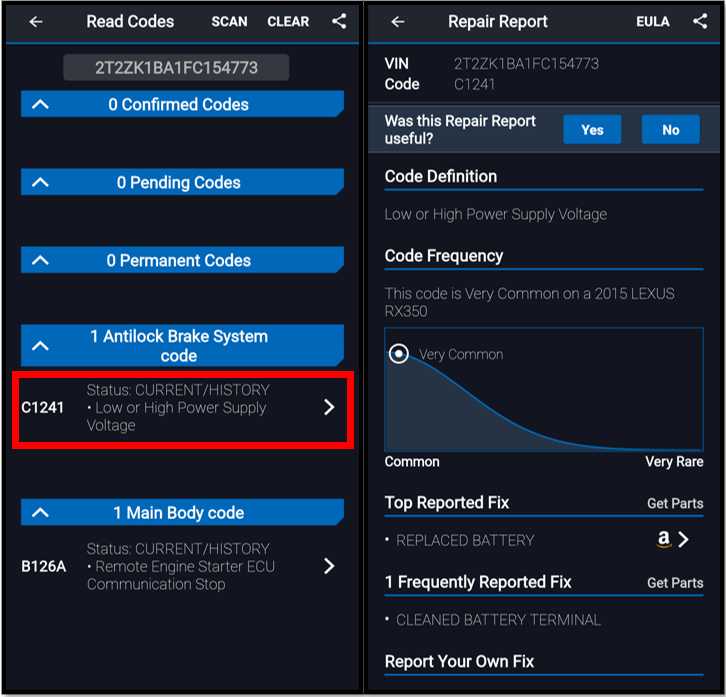This screenshot has width=726, height=697.
Task: Tap the share icon on Read Codes
Action: coord(339,21)
